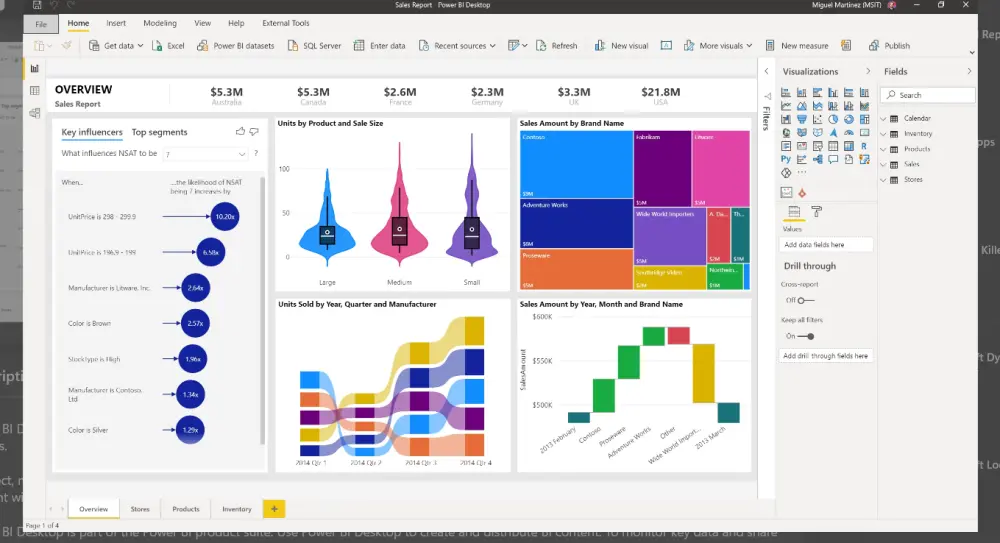Open the format paint roller tab
This screenshot has height=543, width=1000.
pyautogui.click(x=816, y=211)
